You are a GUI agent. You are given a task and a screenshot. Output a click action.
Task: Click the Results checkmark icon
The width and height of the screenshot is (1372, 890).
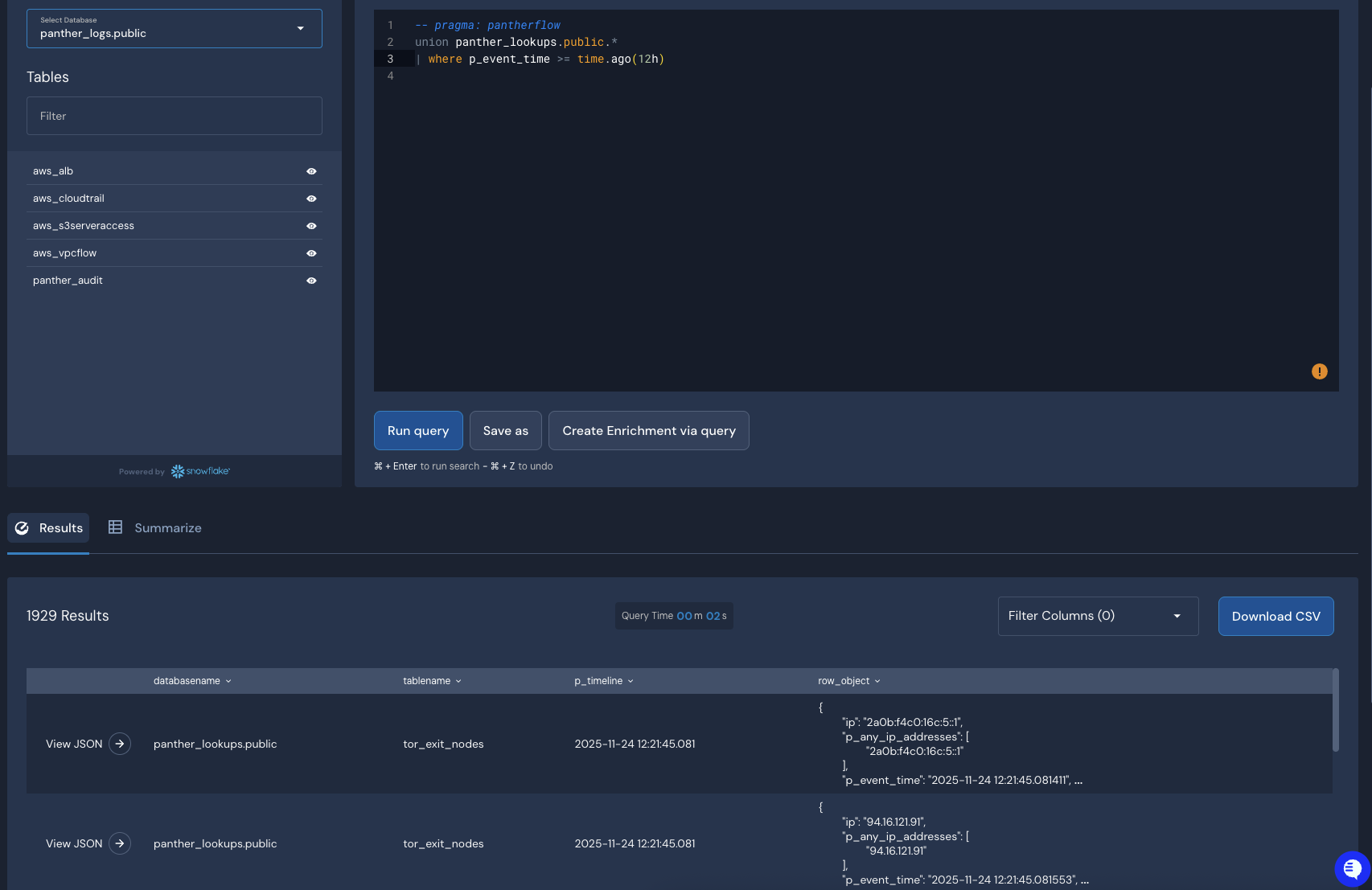click(x=23, y=528)
